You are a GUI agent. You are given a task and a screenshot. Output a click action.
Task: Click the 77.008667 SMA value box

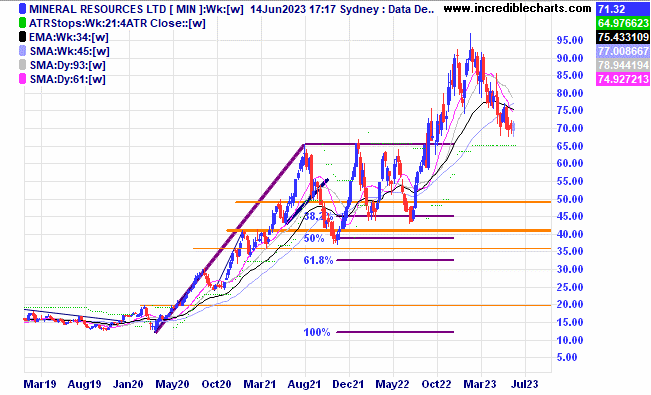pyautogui.click(x=623, y=51)
